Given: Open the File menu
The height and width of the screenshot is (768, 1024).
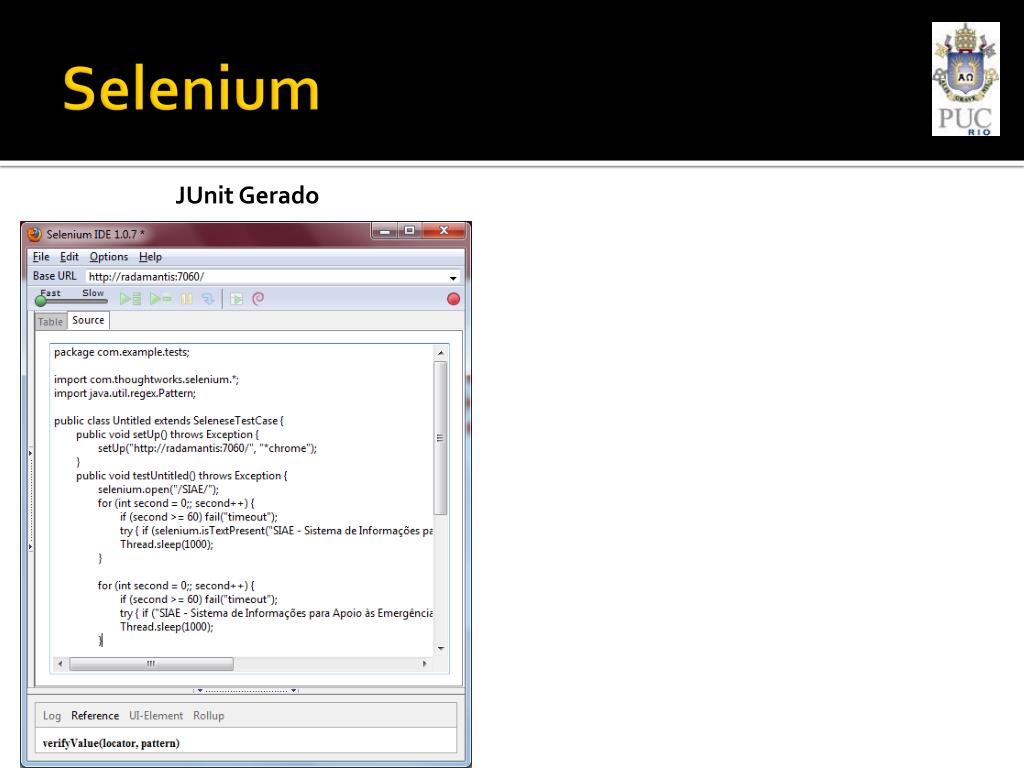Looking at the screenshot, I should point(41,257).
